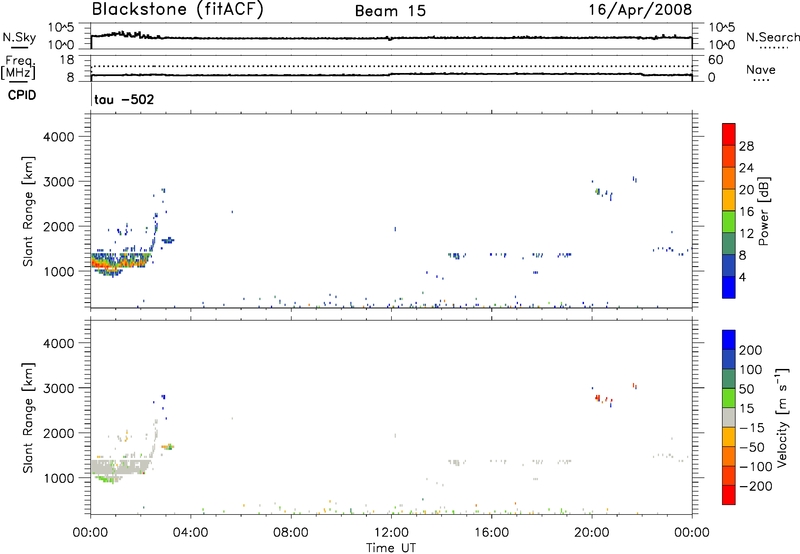Click the gray ground scatter patch in velocity panel

121,466
